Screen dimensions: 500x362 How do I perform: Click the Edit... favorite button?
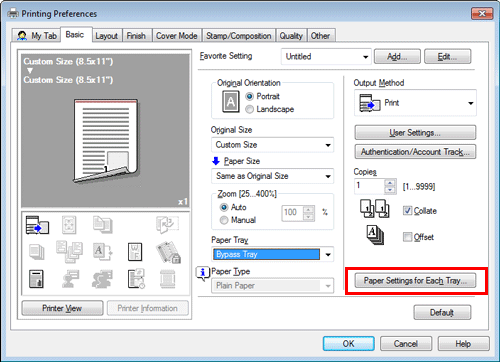tap(448, 57)
